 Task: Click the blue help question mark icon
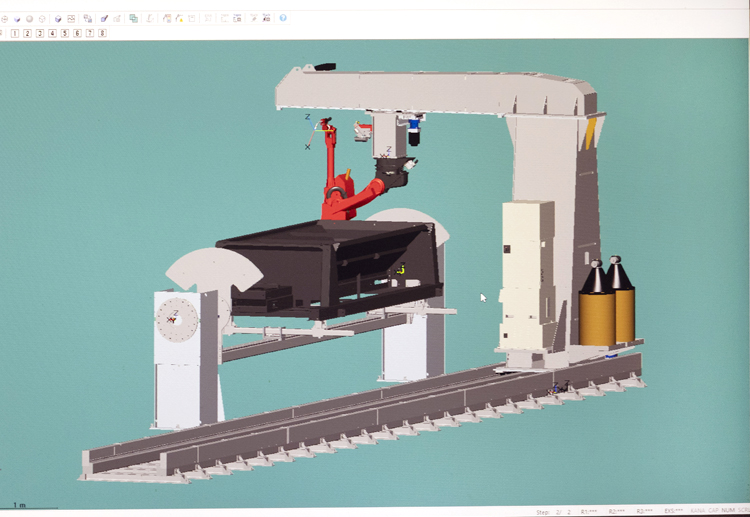283,18
